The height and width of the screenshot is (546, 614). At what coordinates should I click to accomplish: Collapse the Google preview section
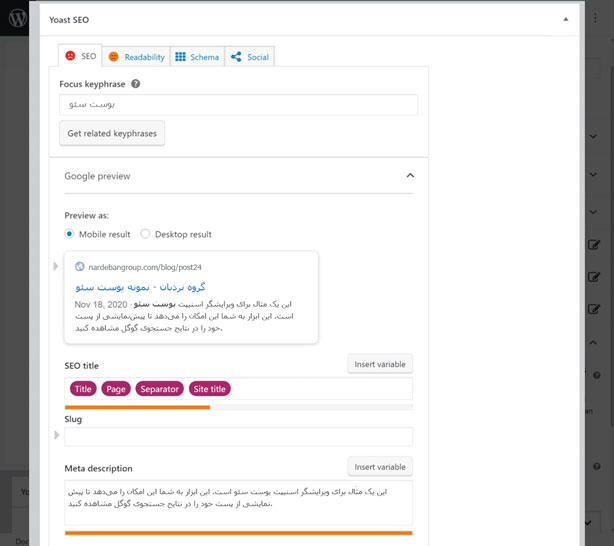click(410, 175)
